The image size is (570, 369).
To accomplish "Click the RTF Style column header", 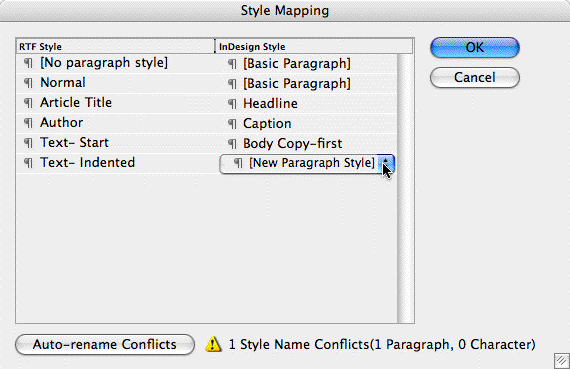I will pos(116,47).
